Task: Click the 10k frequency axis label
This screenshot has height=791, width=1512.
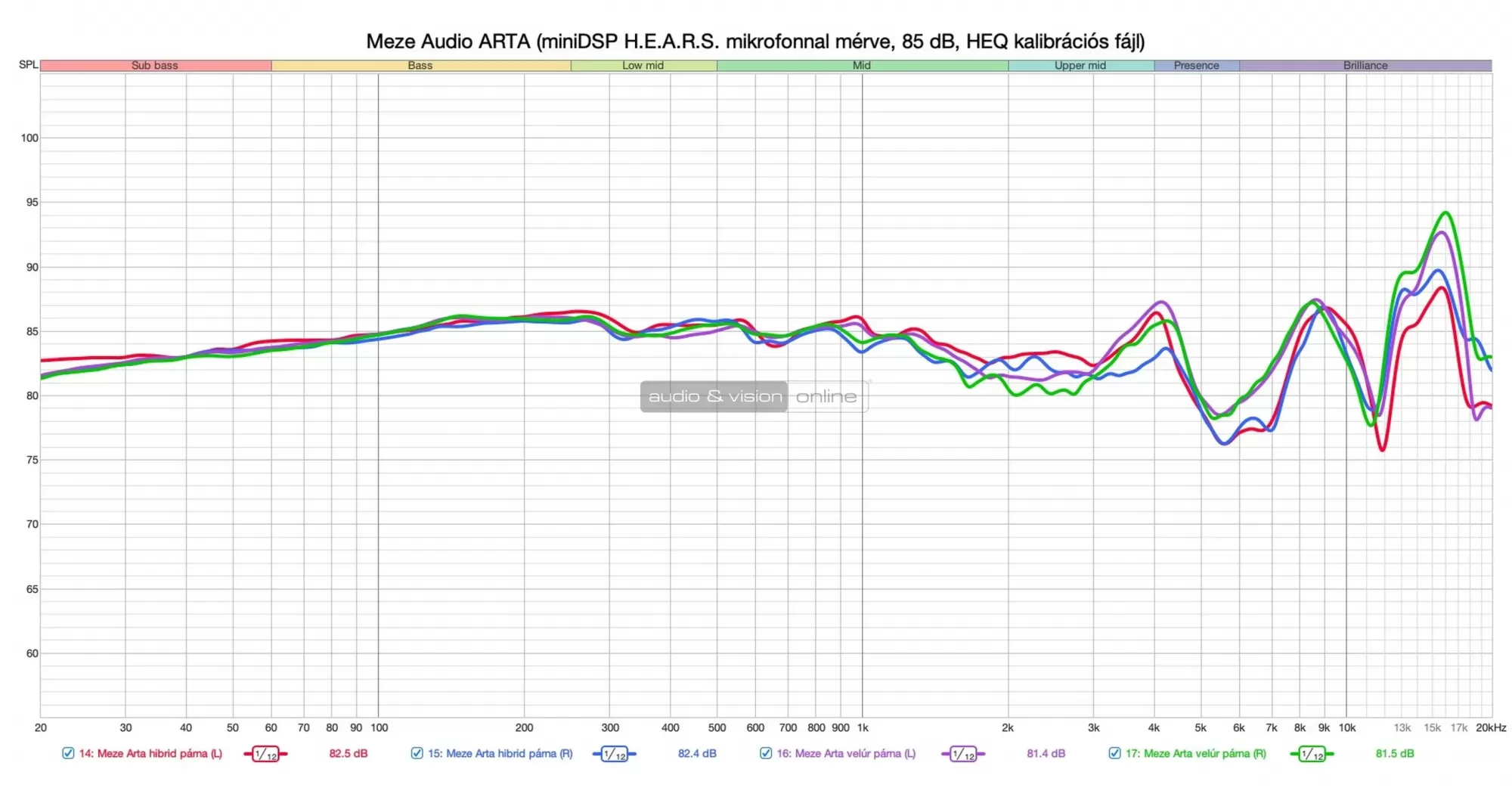Action: coord(1347,728)
